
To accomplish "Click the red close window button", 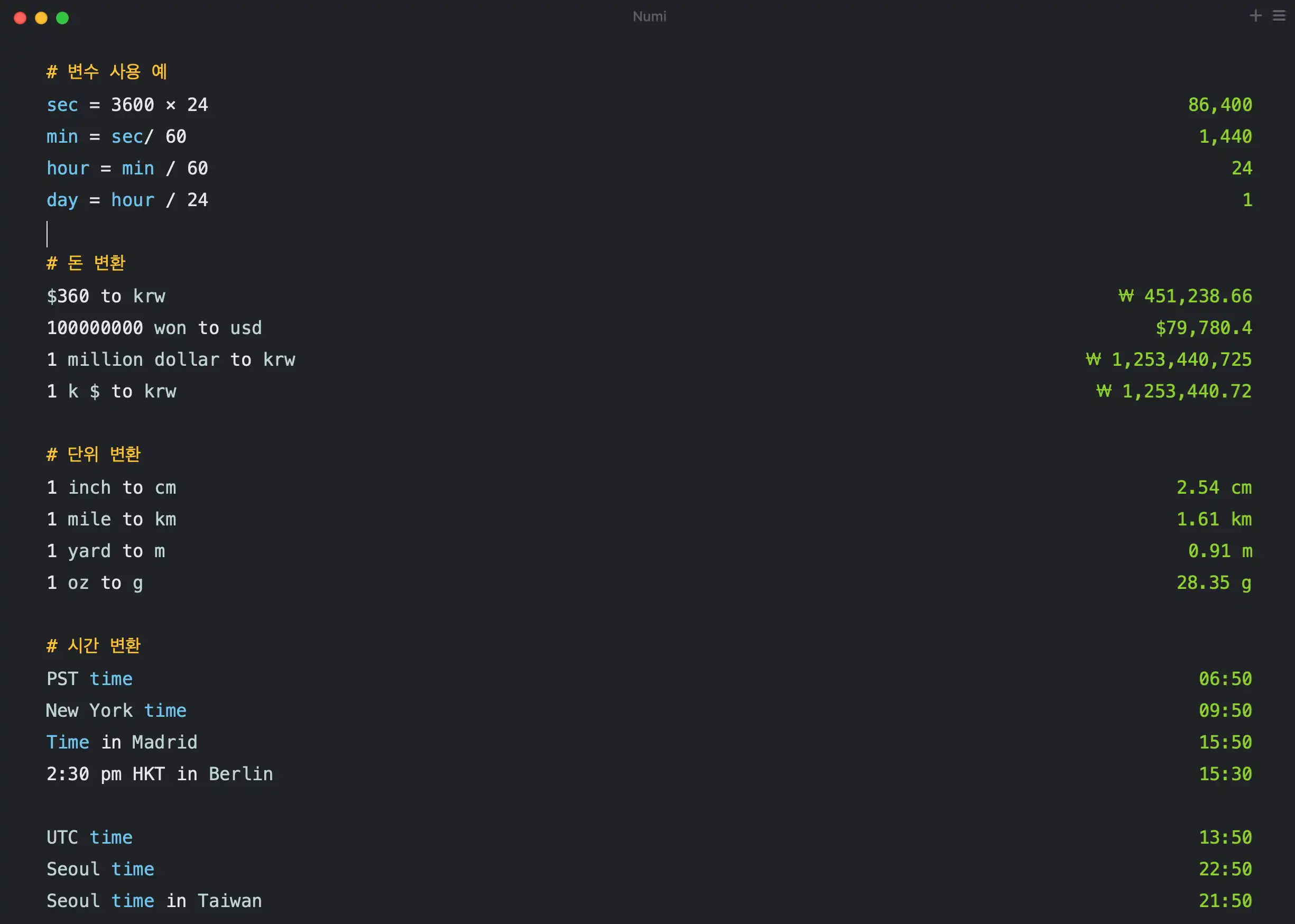I will tap(20, 18).
